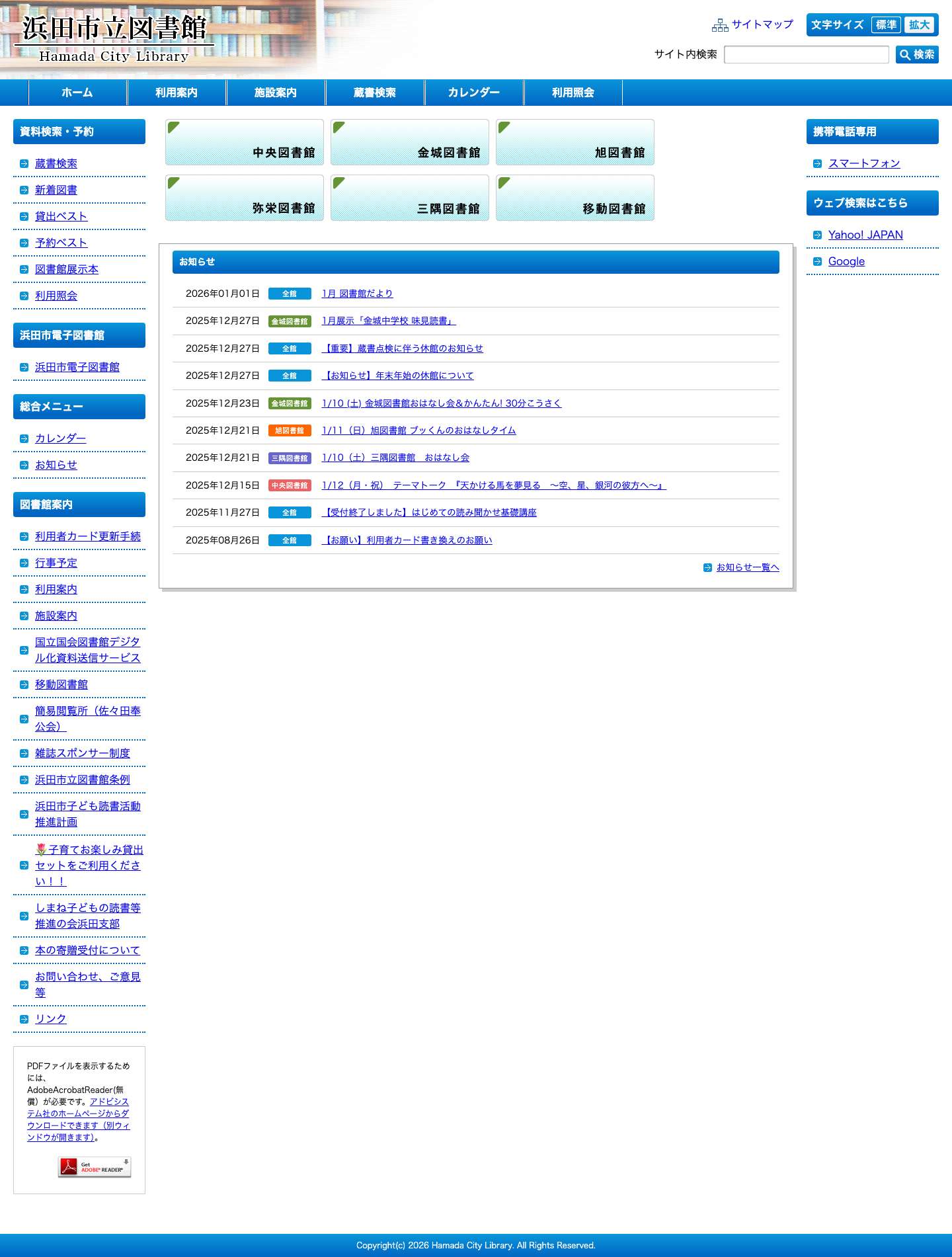952x1257 pixels.
Task: Click the 全館 tag on 1月 図書館だより row
Action: 290,294
